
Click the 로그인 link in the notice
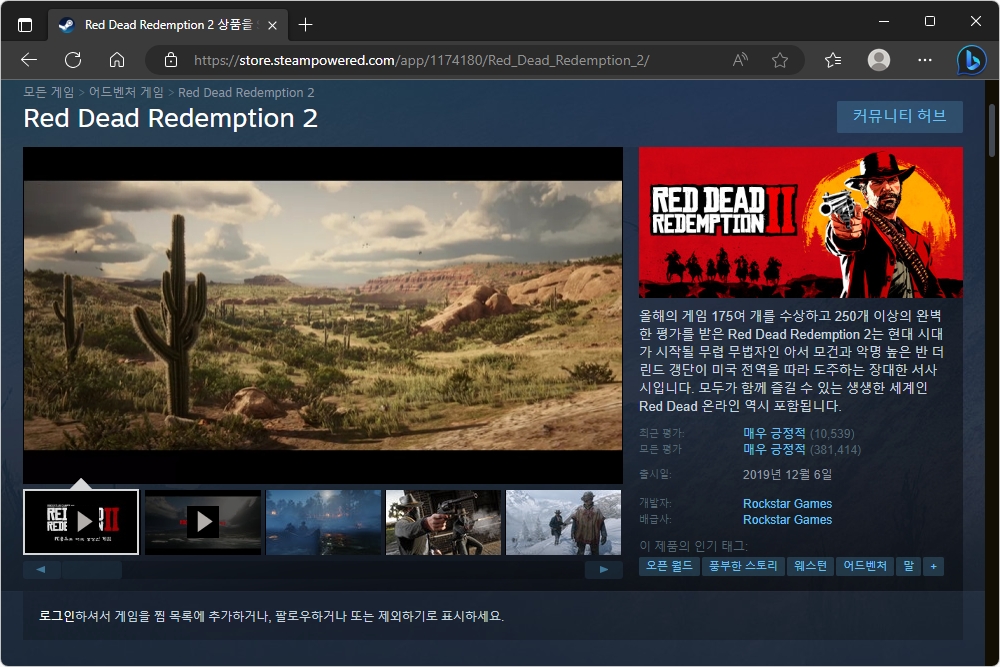[x=57, y=616]
